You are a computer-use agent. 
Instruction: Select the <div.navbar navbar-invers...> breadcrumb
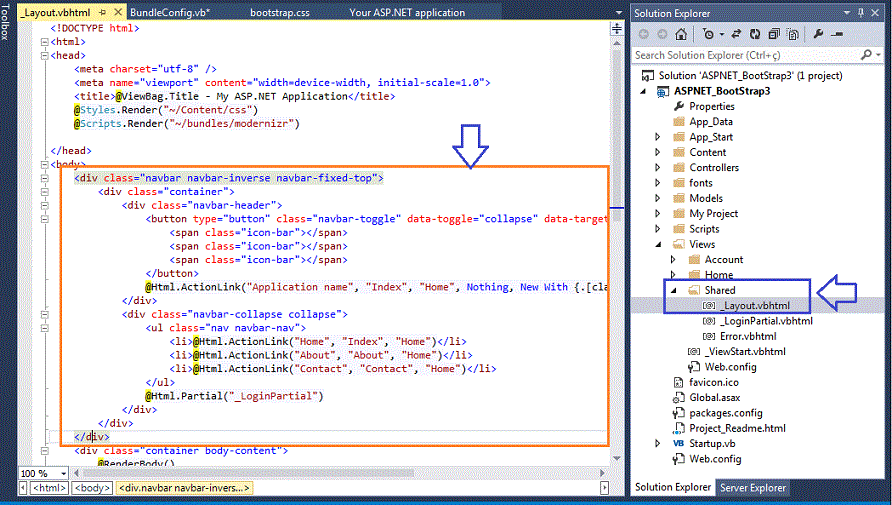point(184,488)
